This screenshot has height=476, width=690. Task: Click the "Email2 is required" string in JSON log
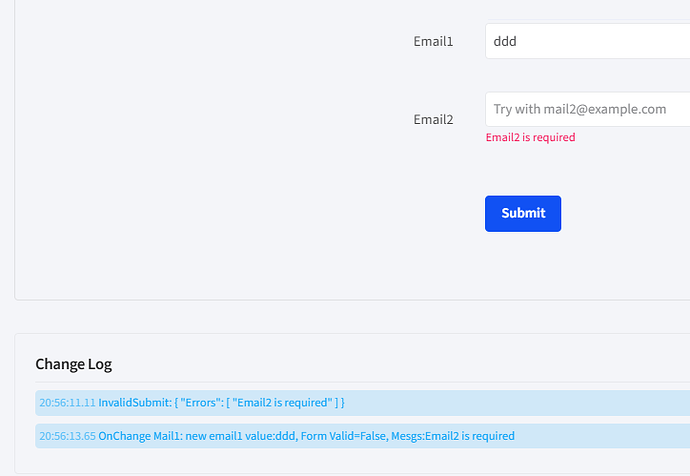click(282, 403)
